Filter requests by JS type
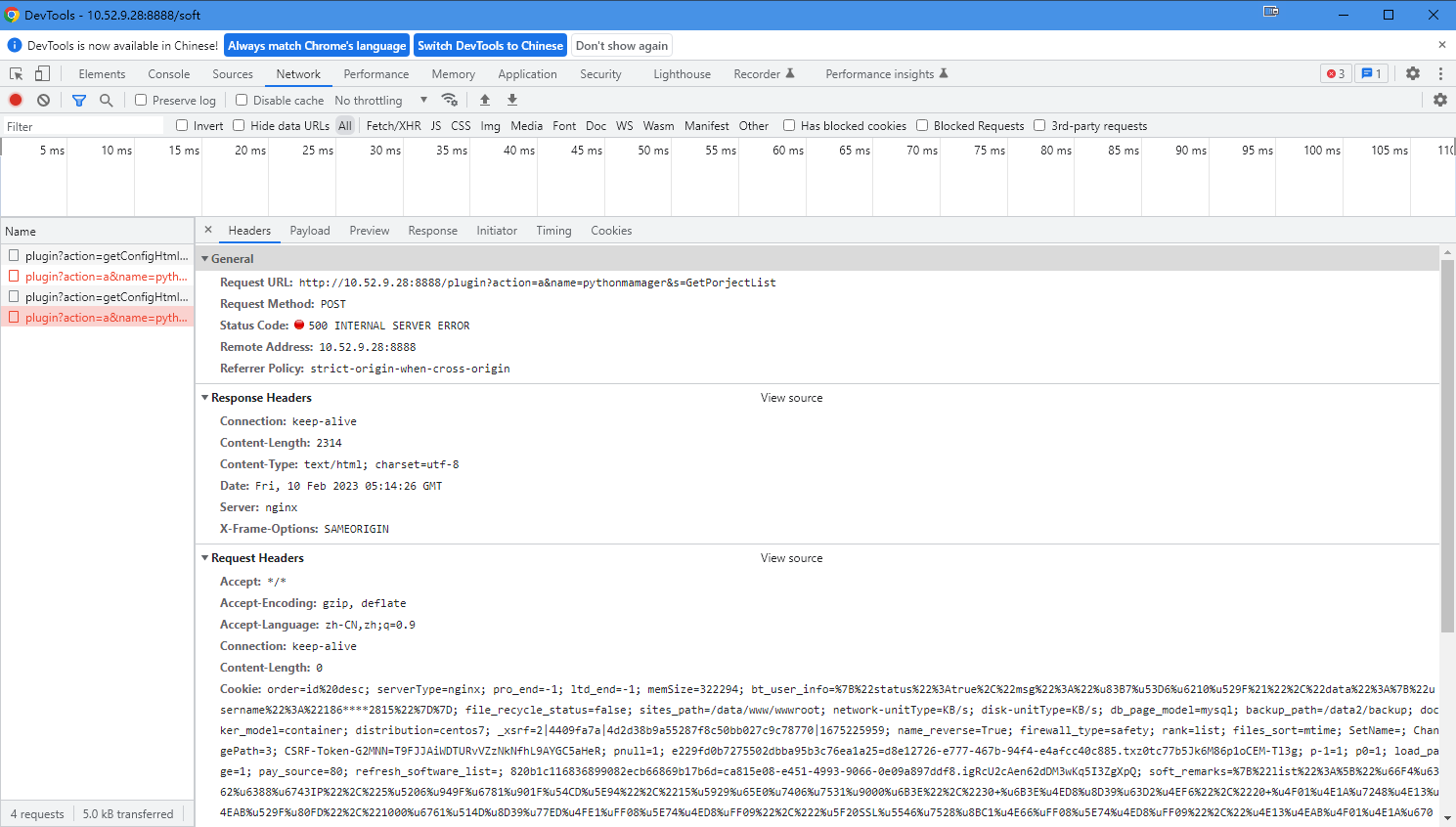This screenshot has height=827, width=1456. (436, 126)
